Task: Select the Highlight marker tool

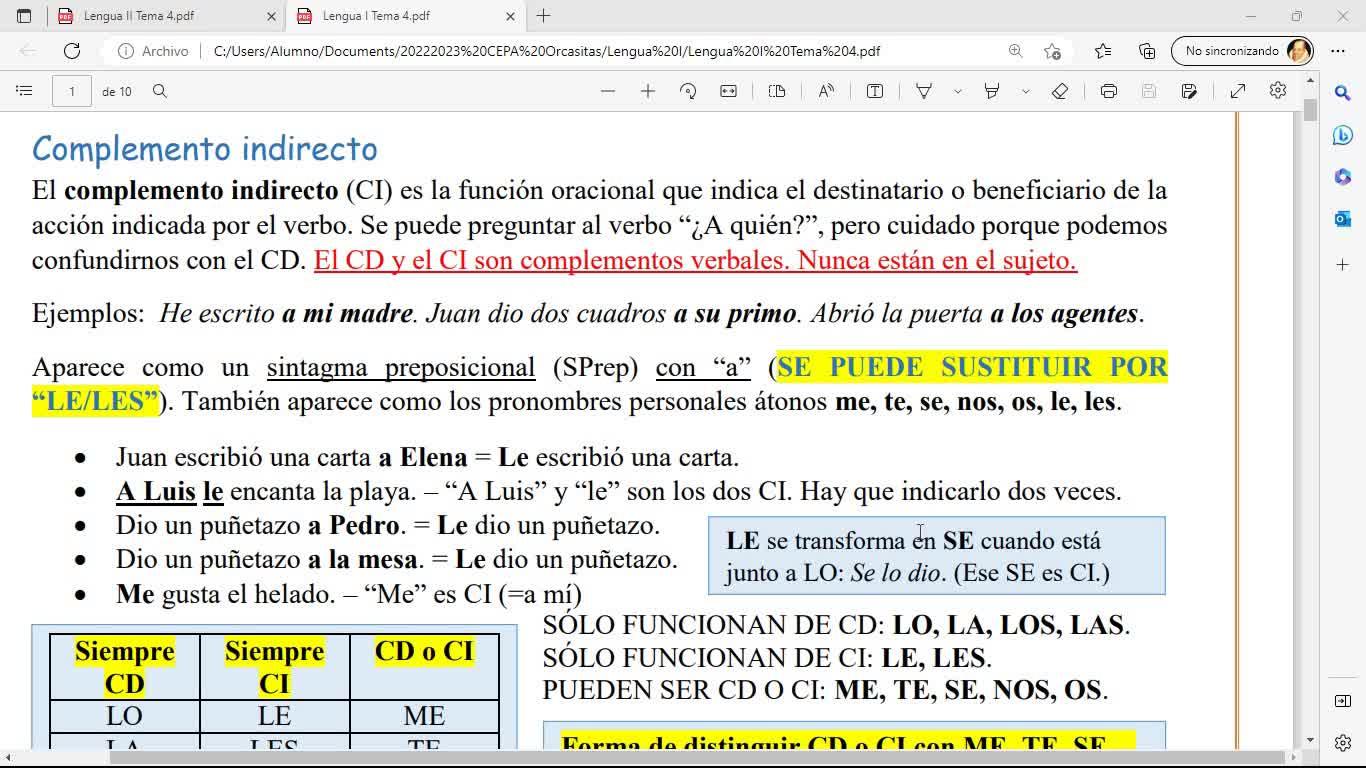Action: click(992, 91)
